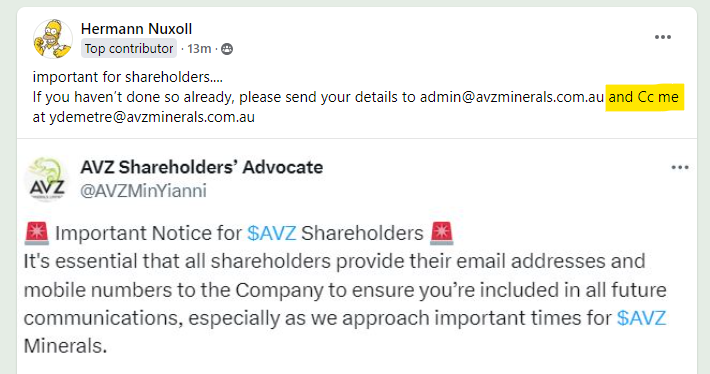This screenshot has width=710, height=374.
Task: Open the three-dot menu on Hermann's post
Action: [662, 37]
